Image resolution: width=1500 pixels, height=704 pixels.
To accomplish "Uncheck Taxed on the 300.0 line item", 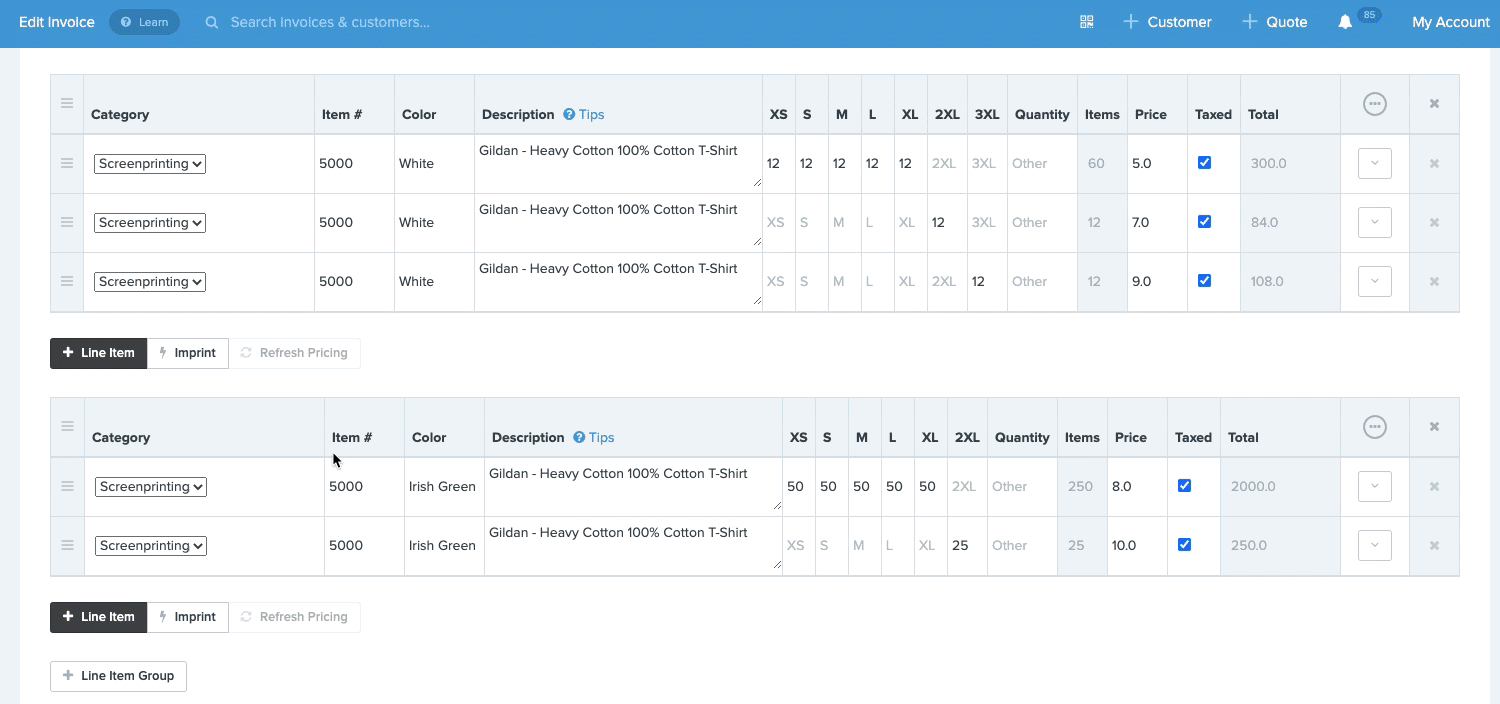I will 1204,163.
